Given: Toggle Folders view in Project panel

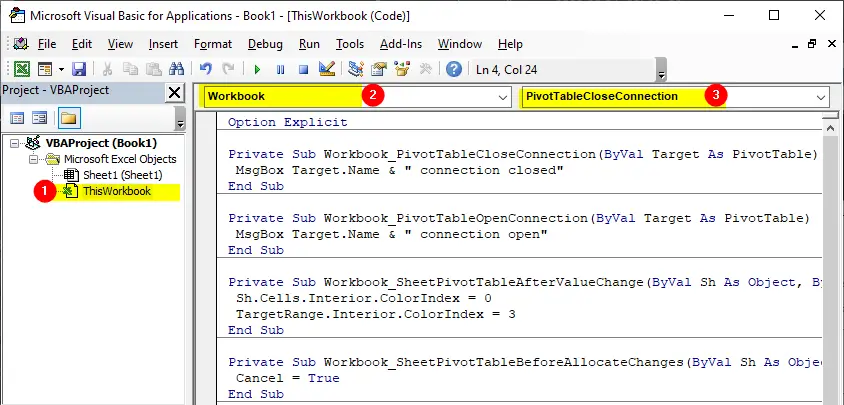Looking at the screenshot, I should click(x=68, y=118).
